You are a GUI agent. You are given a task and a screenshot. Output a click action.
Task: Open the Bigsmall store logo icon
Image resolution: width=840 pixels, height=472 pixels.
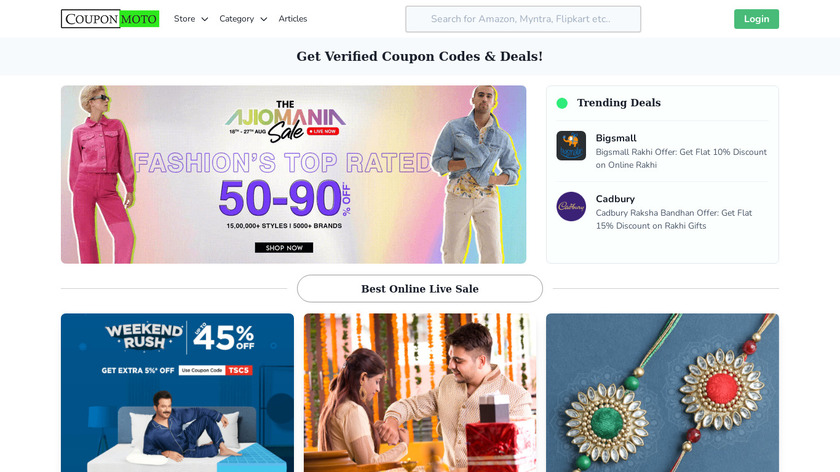click(x=571, y=146)
